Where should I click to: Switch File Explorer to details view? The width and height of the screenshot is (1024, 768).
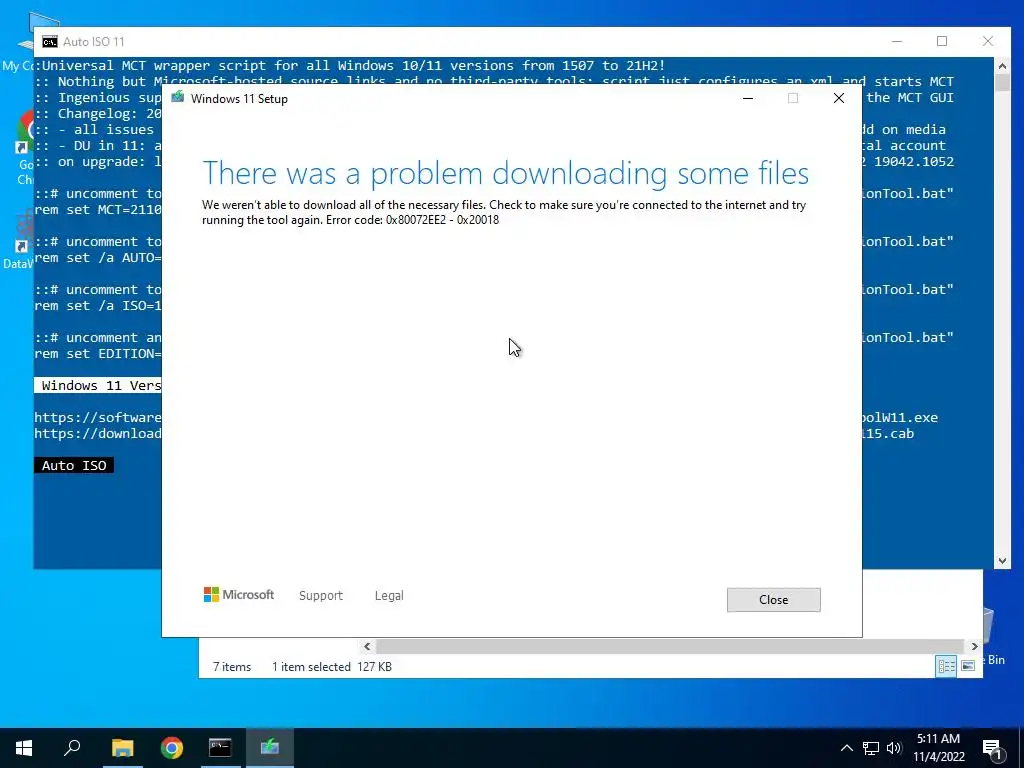pyautogui.click(x=946, y=666)
